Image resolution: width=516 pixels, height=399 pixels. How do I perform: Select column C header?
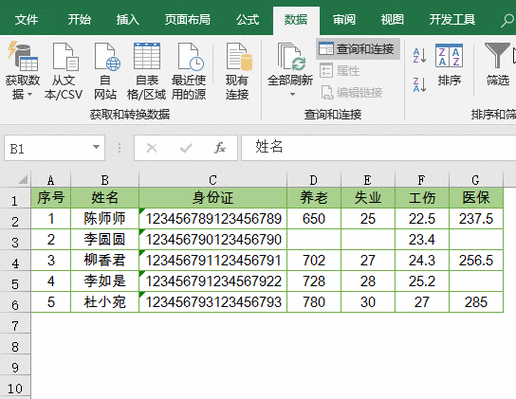coord(213,180)
